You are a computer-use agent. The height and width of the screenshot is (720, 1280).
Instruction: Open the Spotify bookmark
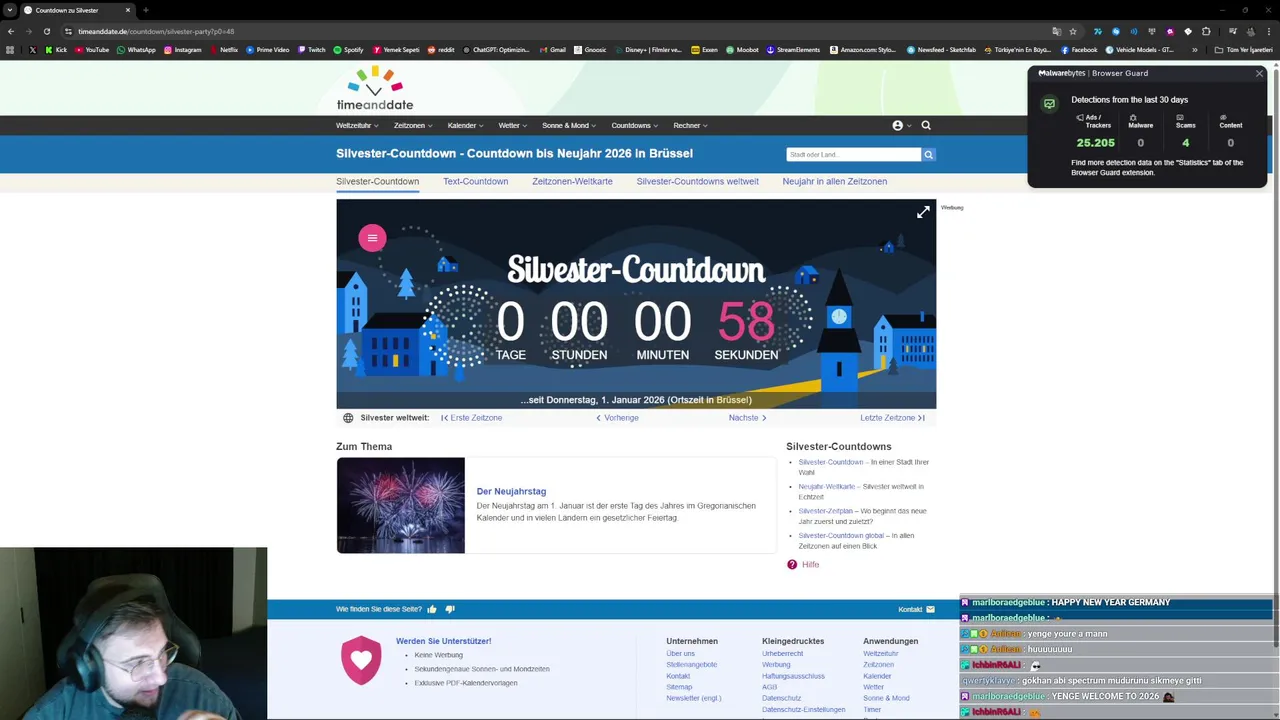tap(348, 49)
